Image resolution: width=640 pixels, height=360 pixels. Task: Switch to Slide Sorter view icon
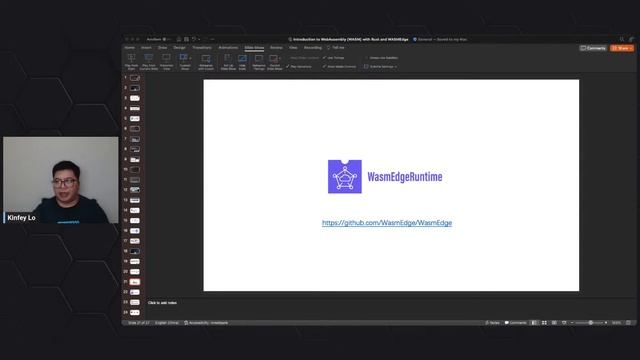544,323
